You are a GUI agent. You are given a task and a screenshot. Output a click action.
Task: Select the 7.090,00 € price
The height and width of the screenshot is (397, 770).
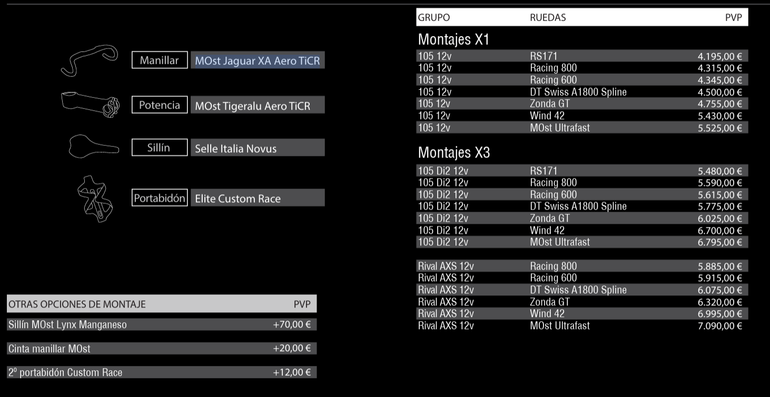click(x=719, y=325)
